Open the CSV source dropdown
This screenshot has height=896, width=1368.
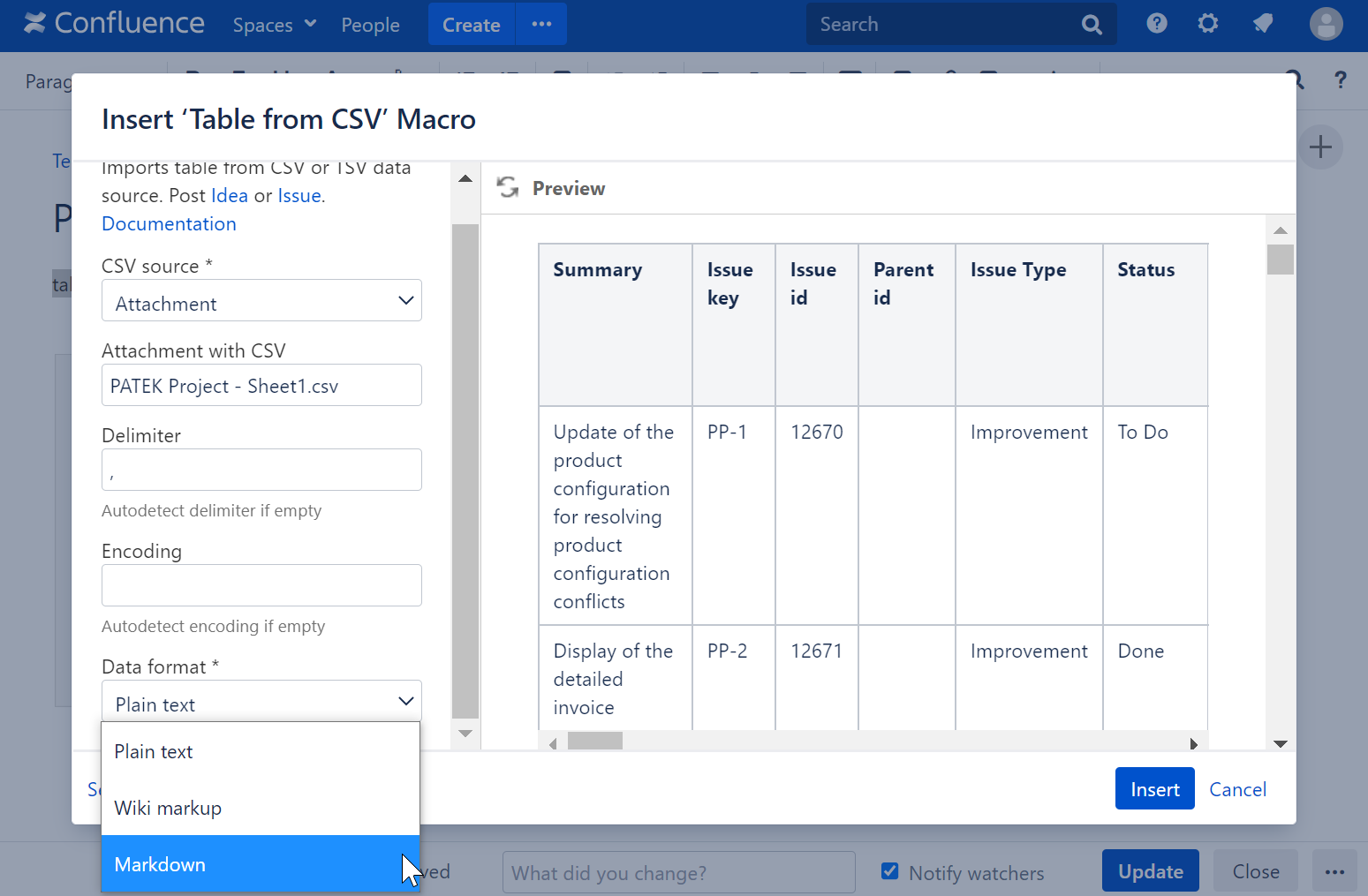(261, 301)
